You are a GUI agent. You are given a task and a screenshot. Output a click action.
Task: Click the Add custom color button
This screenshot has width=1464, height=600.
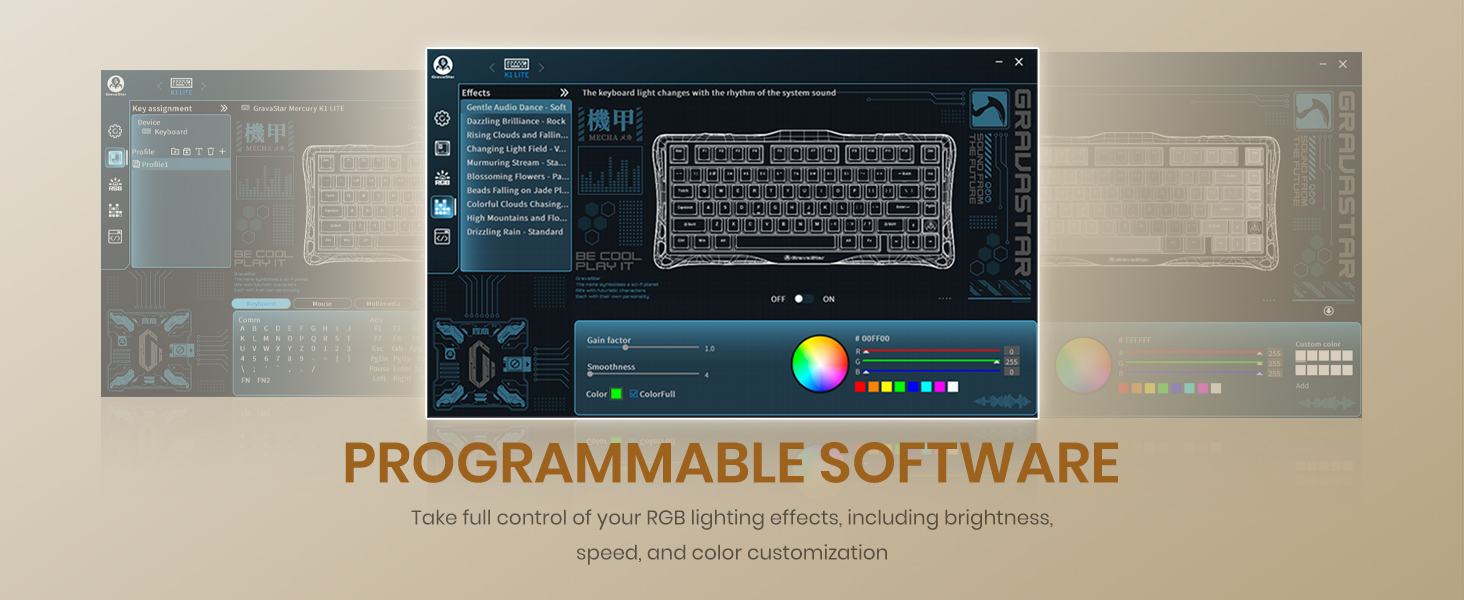point(1302,385)
